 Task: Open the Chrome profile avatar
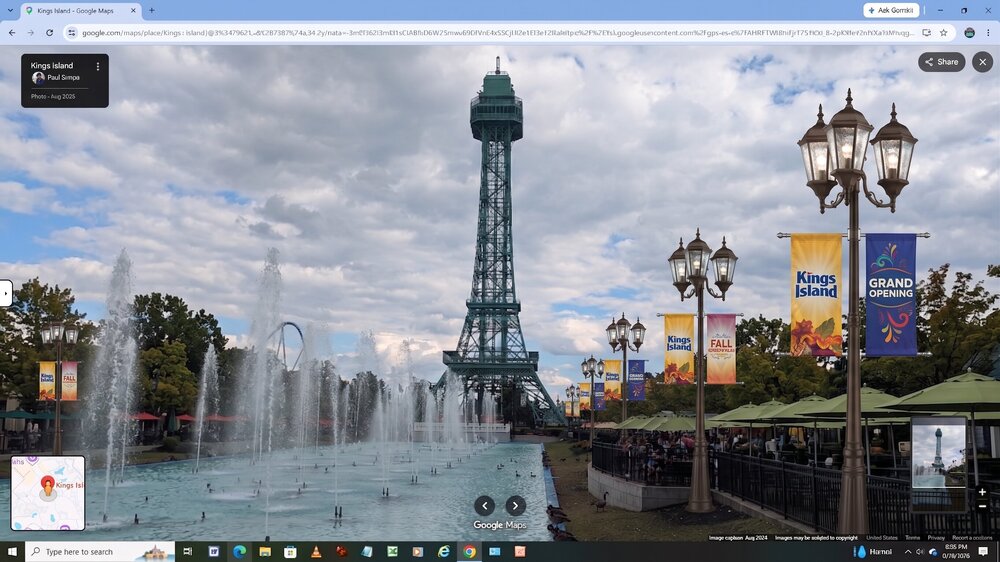click(x=969, y=33)
